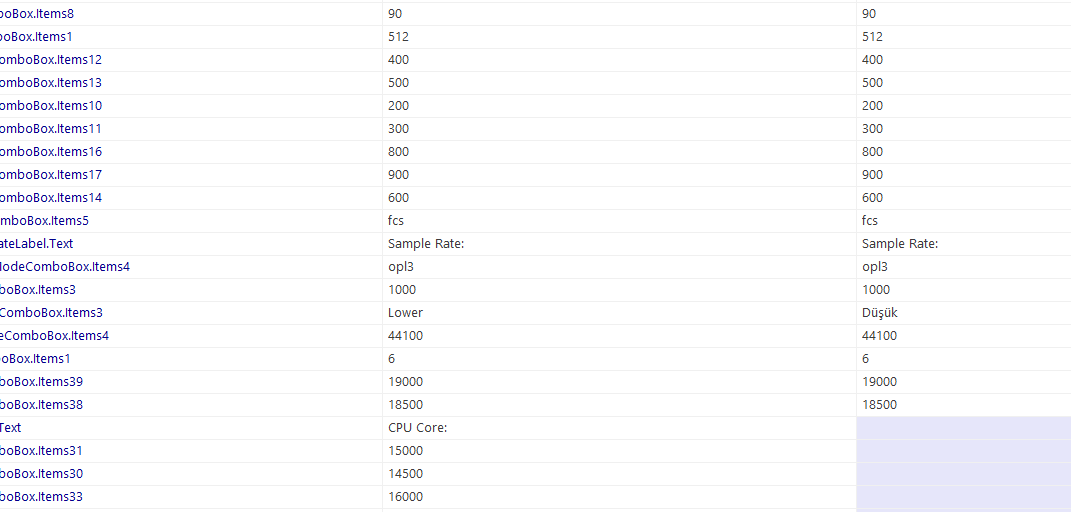Click the empty translation cell beside 14500

click(964, 474)
